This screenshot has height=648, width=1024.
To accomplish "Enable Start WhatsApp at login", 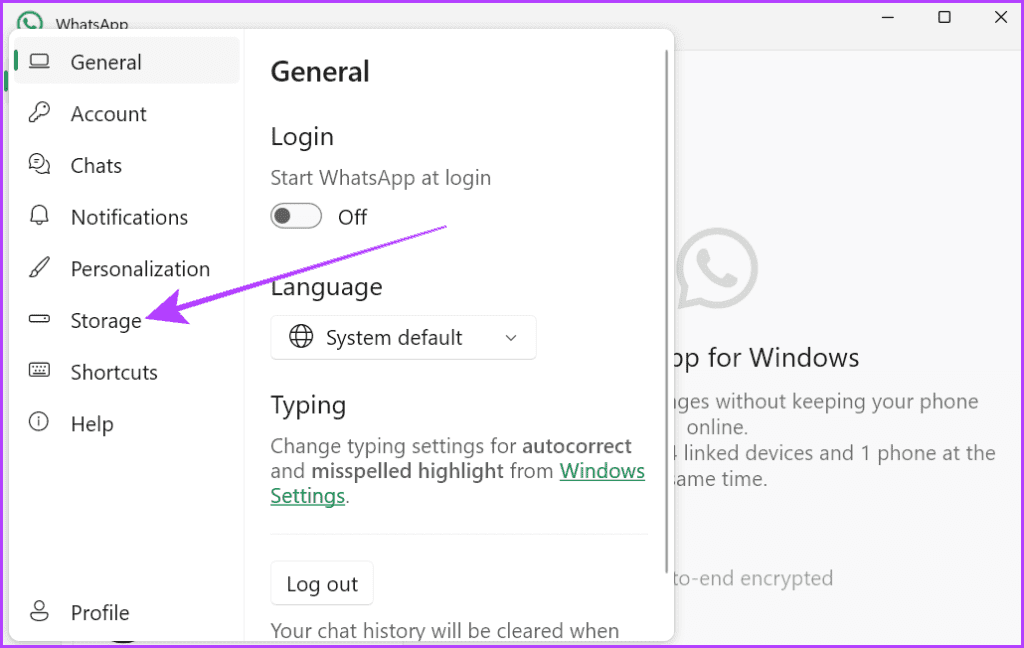I will (296, 216).
